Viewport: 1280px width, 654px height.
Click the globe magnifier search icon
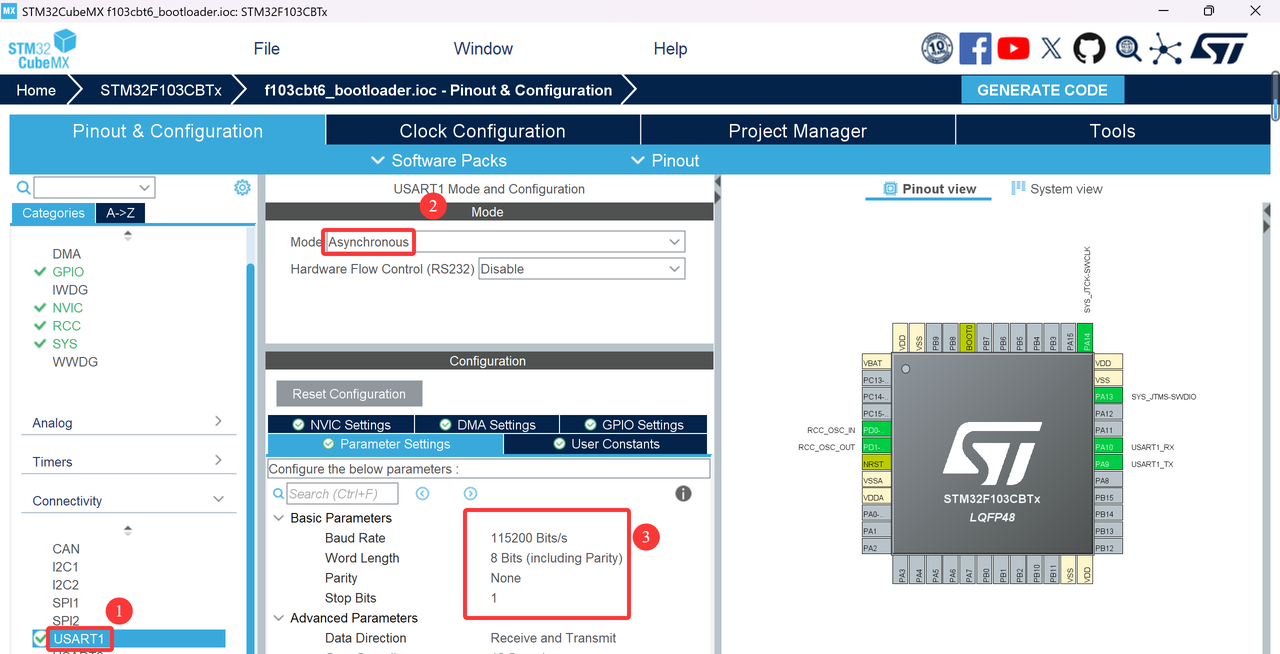click(x=1128, y=48)
